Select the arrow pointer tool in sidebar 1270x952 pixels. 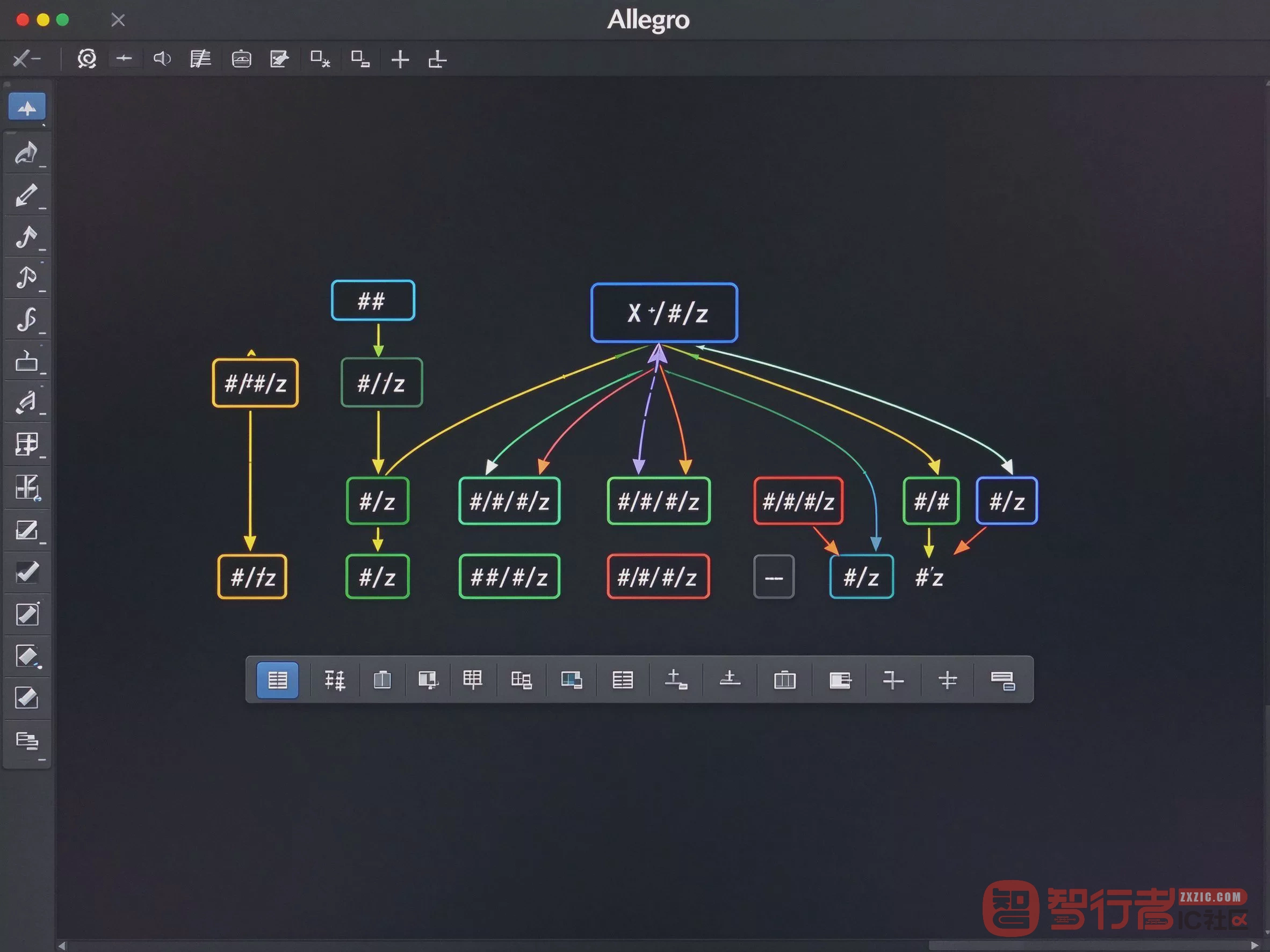[x=27, y=107]
